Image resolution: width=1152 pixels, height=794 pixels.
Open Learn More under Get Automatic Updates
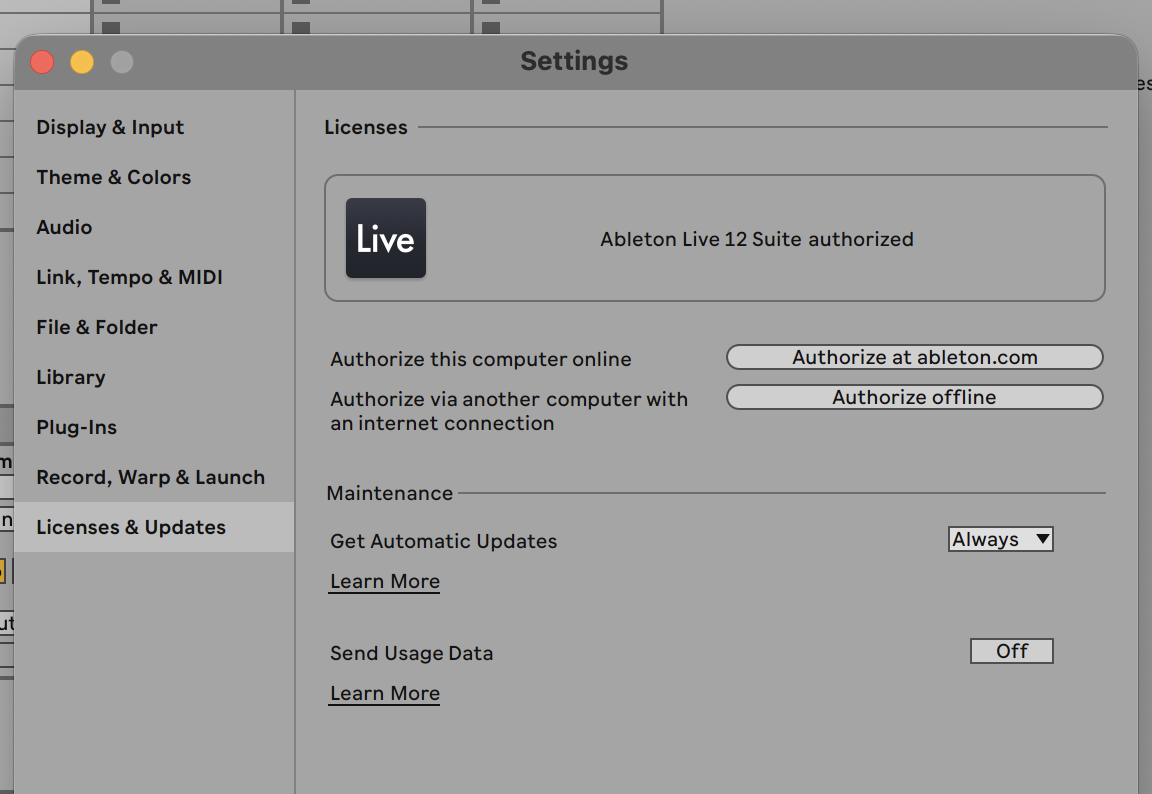[384, 581]
